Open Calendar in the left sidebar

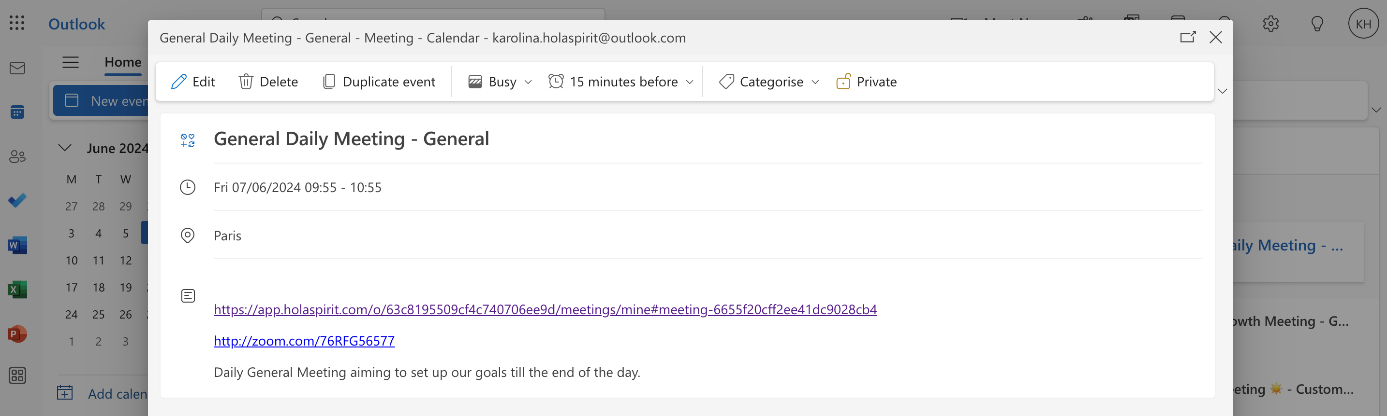pos(17,112)
